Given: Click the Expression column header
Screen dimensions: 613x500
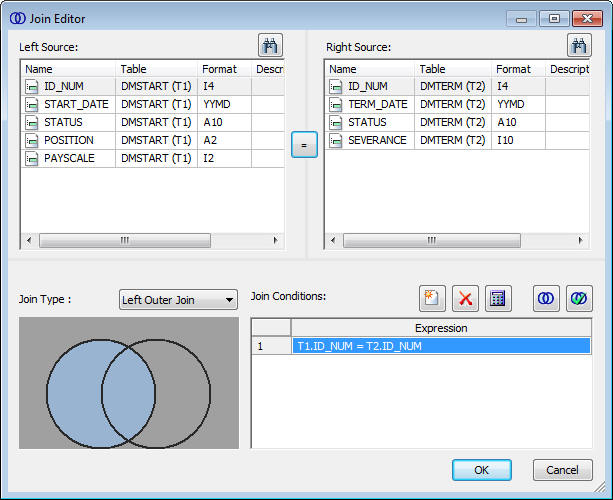Looking at the screenshot, I should (441, 328).
